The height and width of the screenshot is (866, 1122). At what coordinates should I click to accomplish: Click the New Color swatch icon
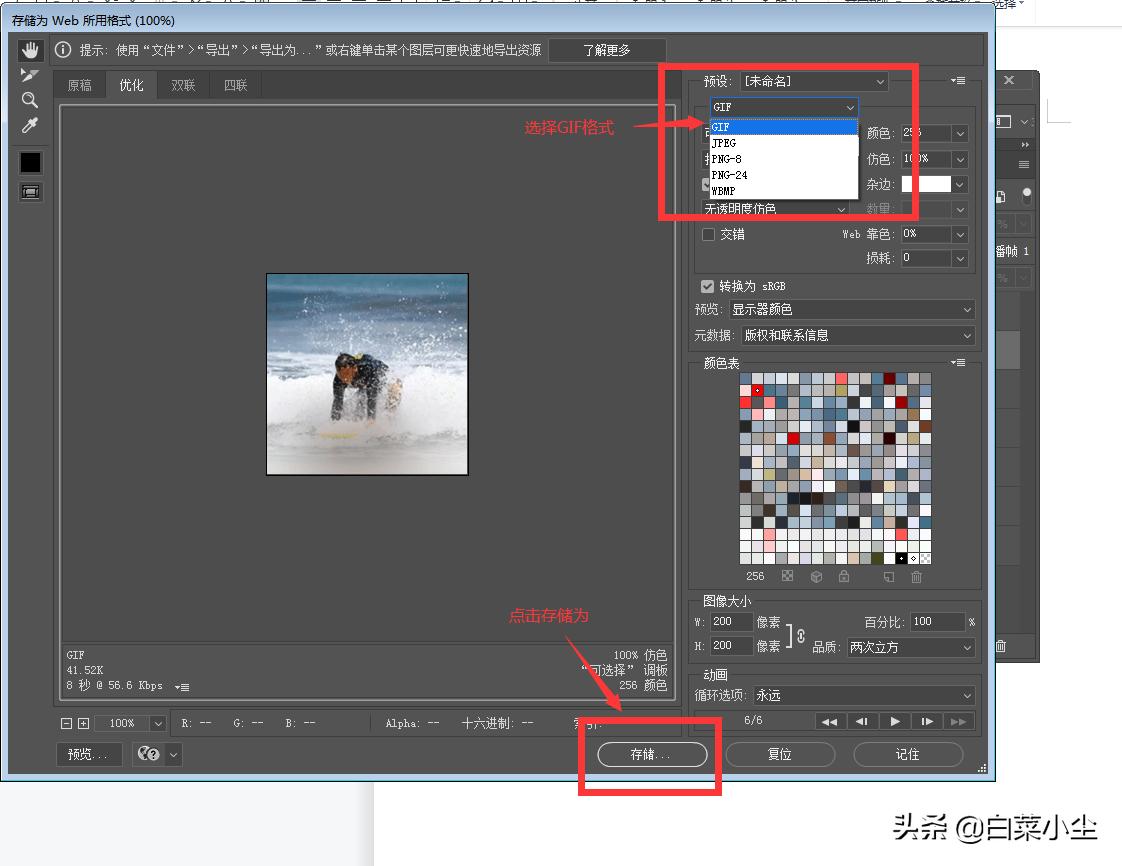click(889, 577)
